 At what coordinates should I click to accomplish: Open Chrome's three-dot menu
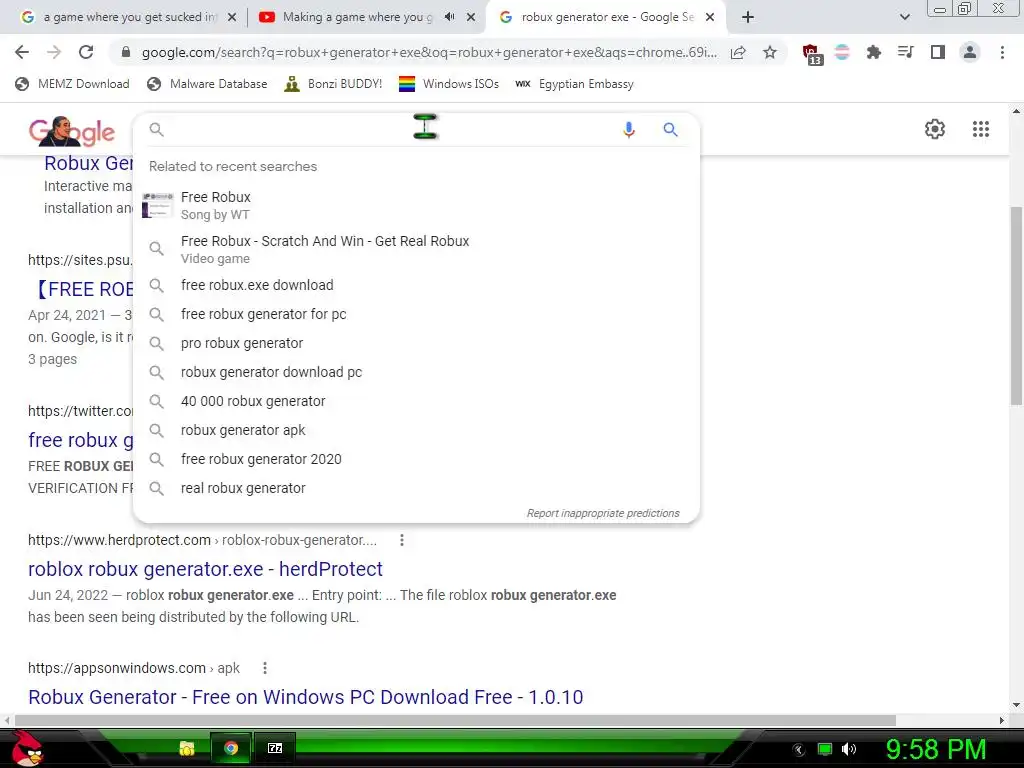pos(1002,52)
